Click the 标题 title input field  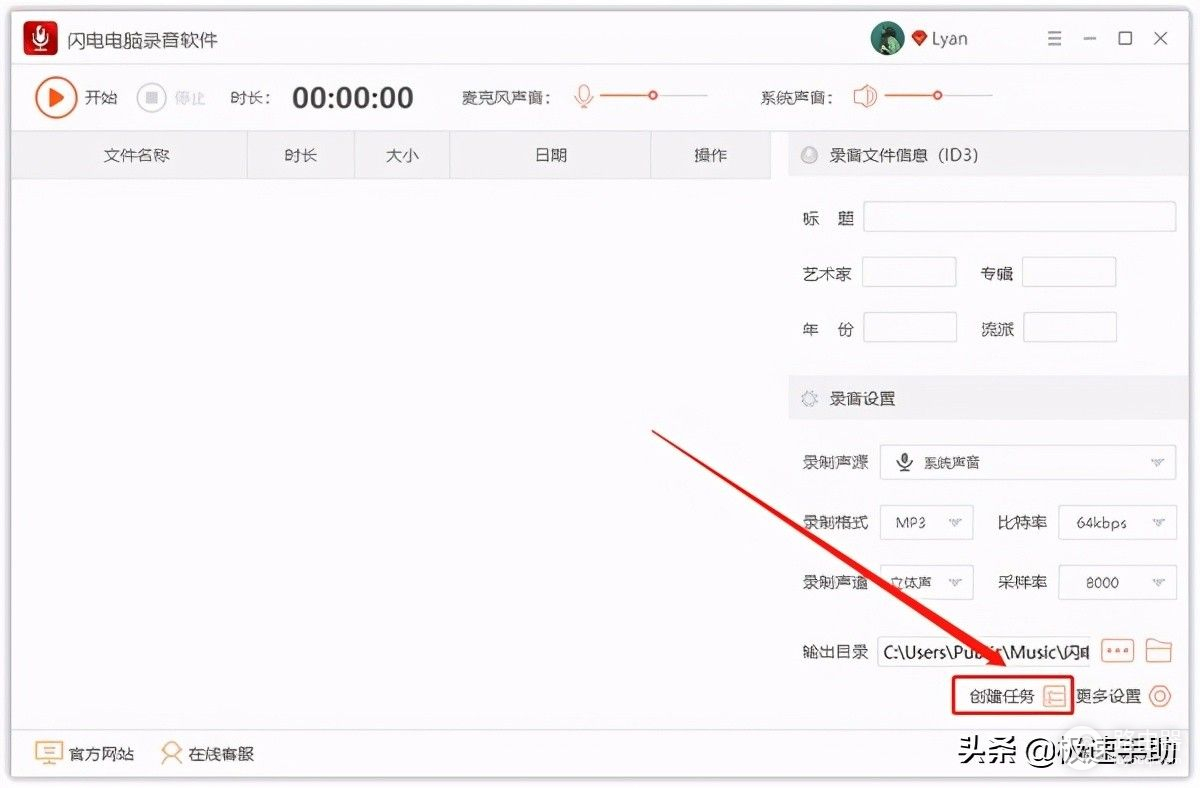(x=1019, y=217)
